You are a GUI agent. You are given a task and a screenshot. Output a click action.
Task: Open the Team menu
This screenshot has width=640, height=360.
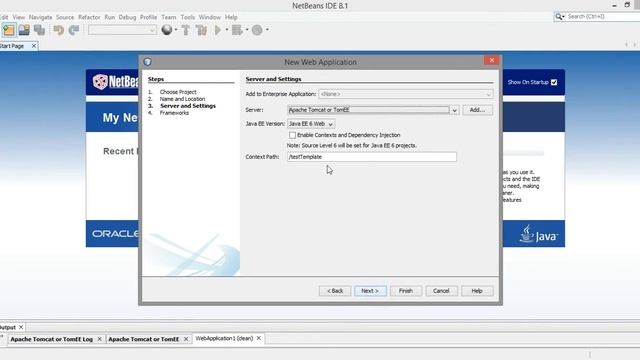point(169,17)
